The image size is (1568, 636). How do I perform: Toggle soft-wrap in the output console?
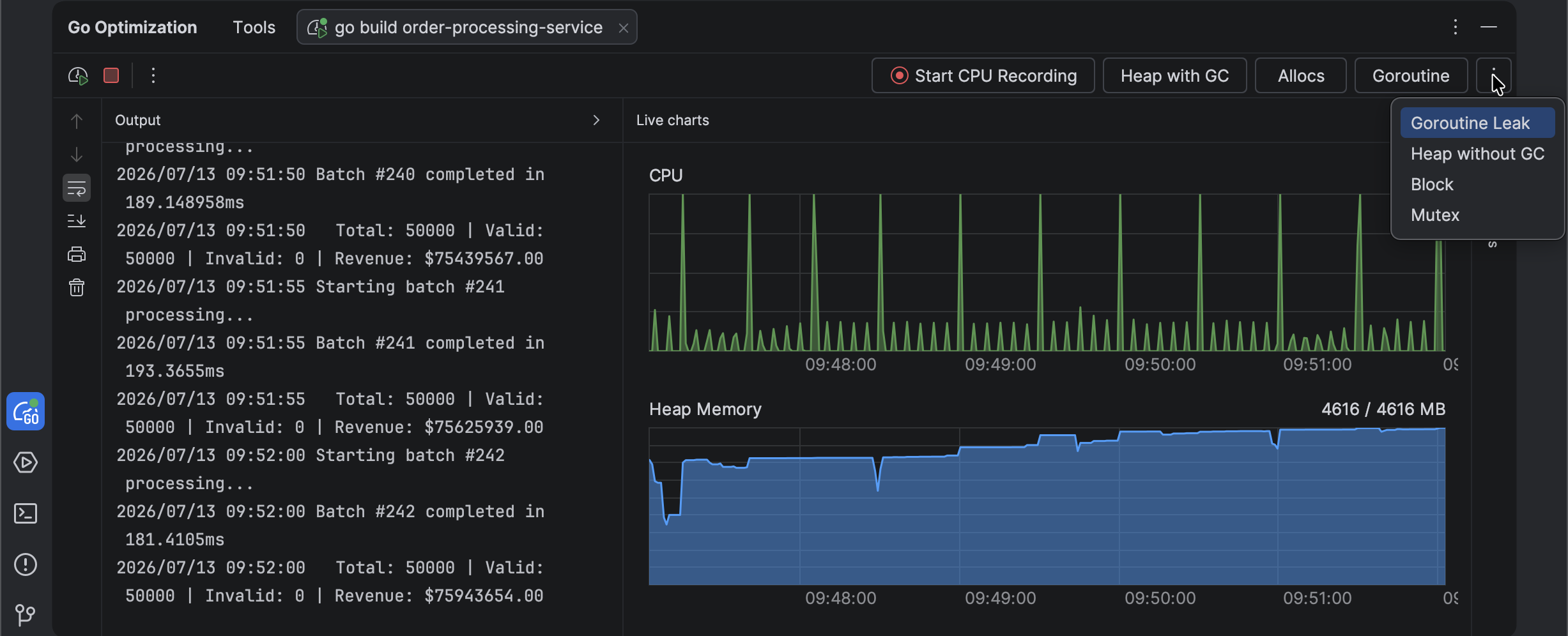(77, 188)
